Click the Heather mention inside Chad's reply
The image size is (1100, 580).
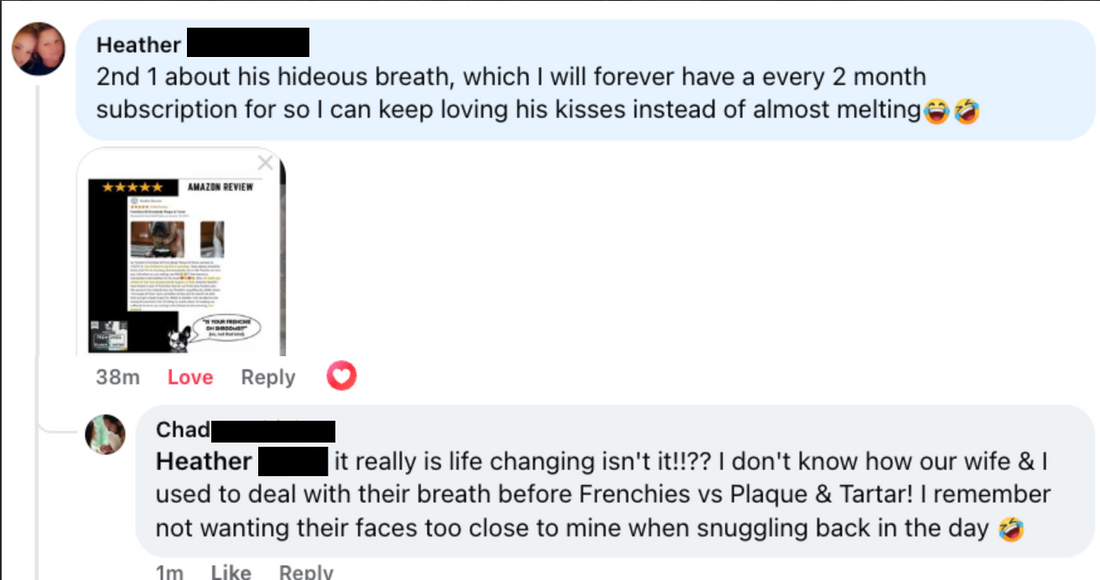(203, 462)
